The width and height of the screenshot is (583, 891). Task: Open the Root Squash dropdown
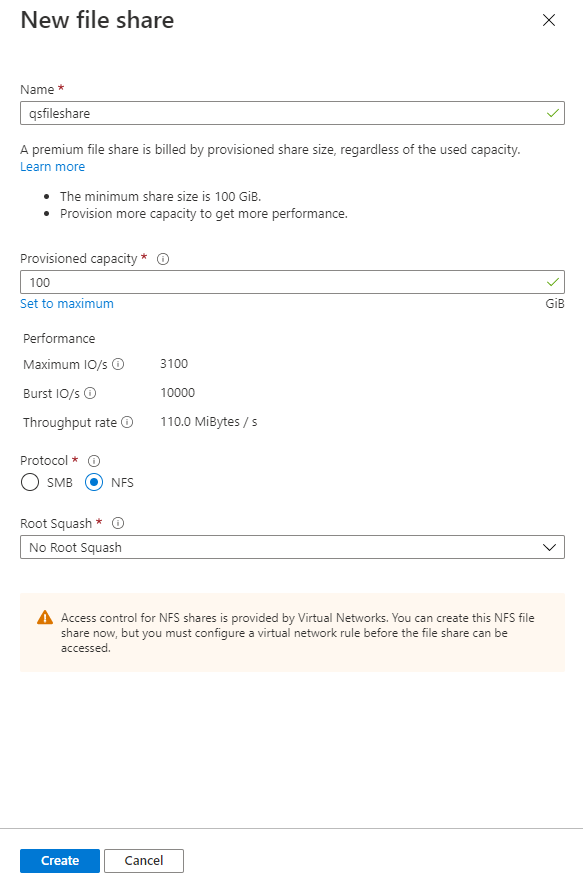(x=292, y=547)
